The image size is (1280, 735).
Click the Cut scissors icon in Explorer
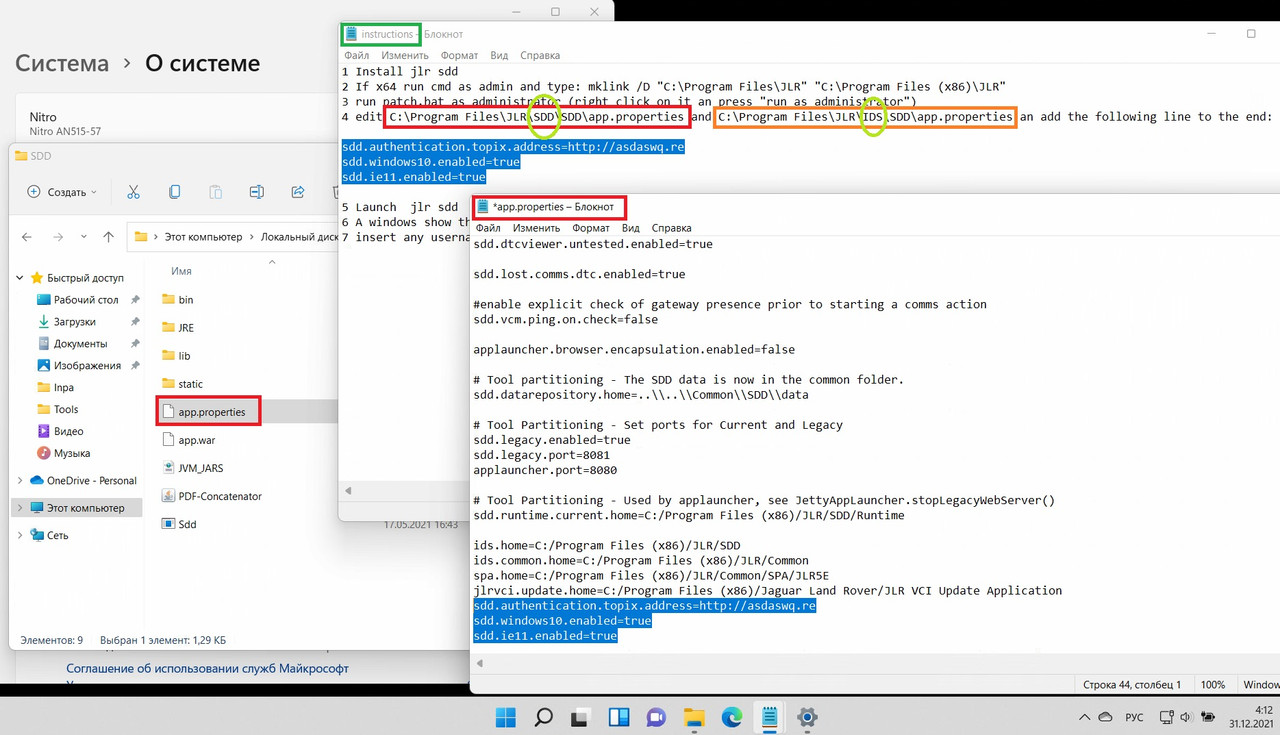(133, 192)
